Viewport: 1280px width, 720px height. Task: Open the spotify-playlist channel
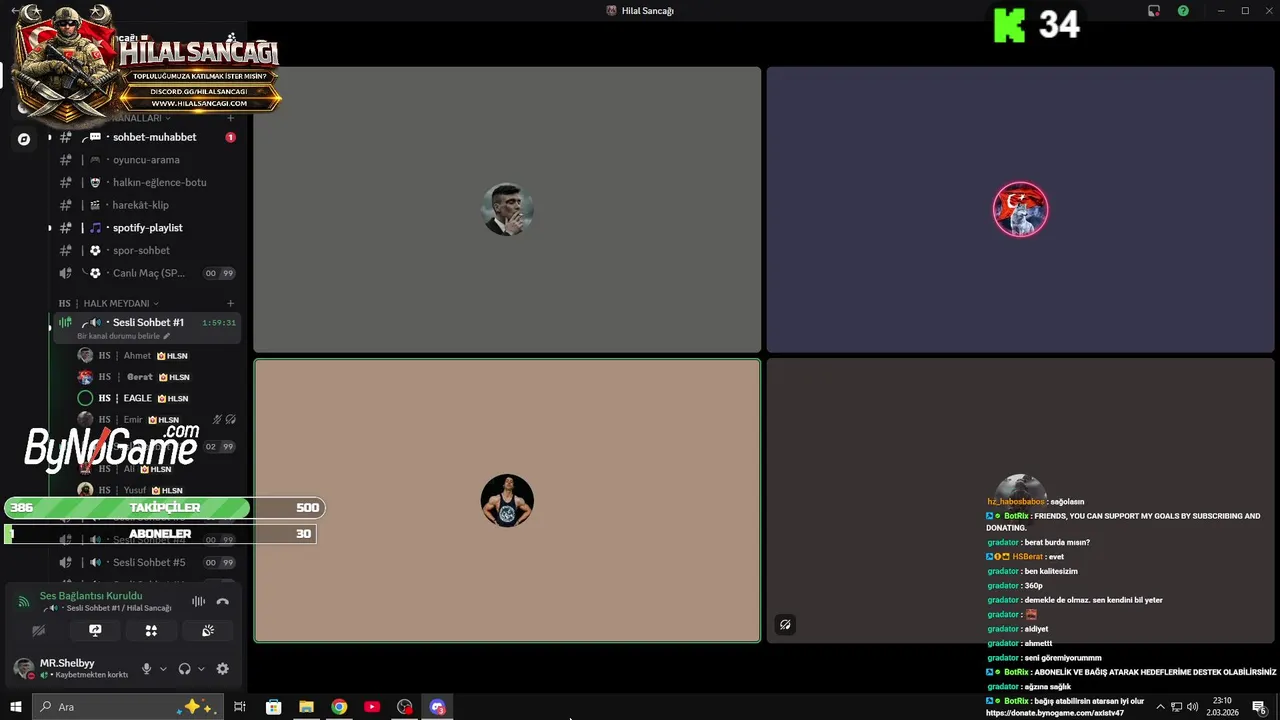click(x=146, y=228)
